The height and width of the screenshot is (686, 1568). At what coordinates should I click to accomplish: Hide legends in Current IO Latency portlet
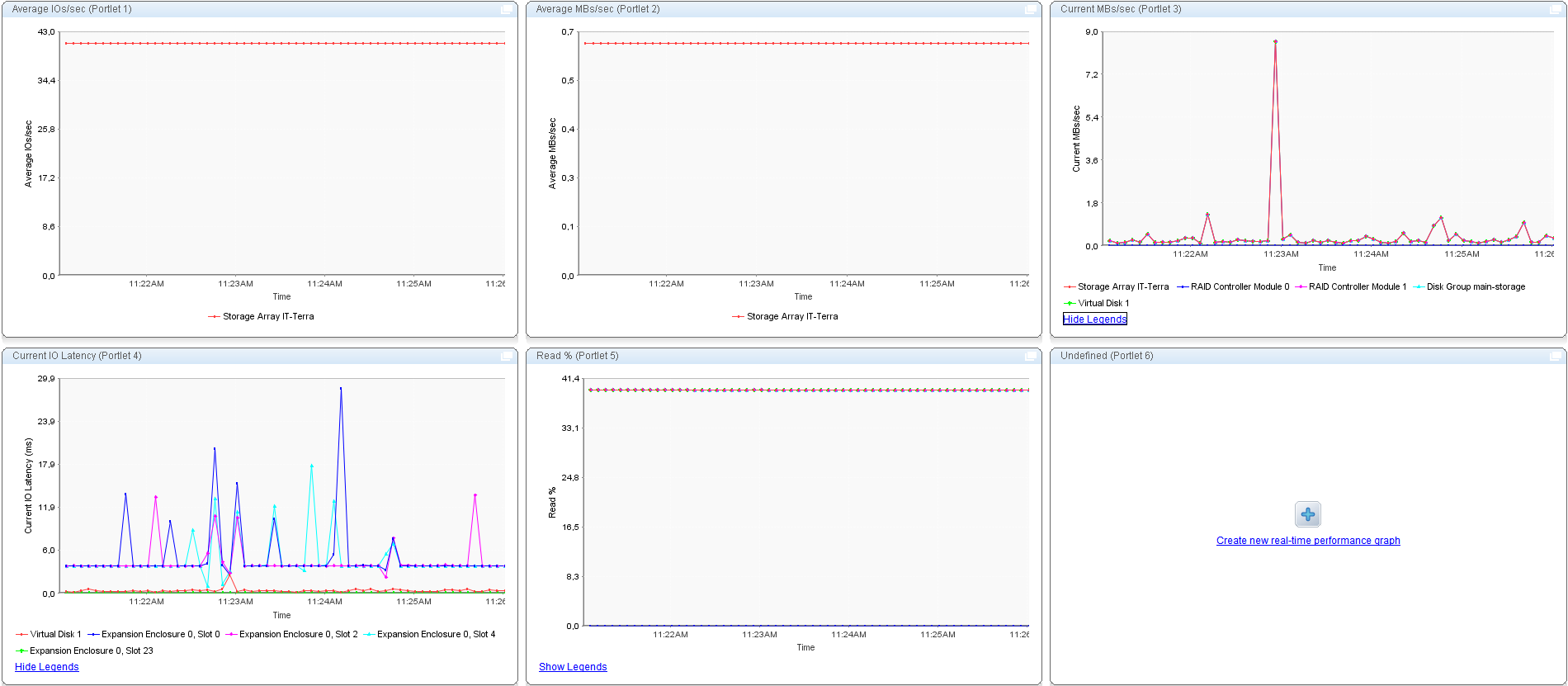(x=47, y=667)
